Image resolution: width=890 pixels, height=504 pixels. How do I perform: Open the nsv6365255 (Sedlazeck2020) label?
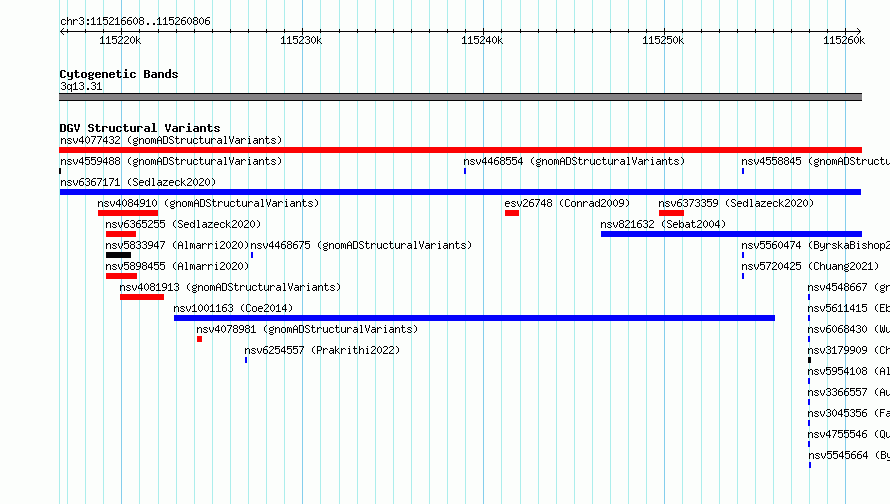[183, 224]
